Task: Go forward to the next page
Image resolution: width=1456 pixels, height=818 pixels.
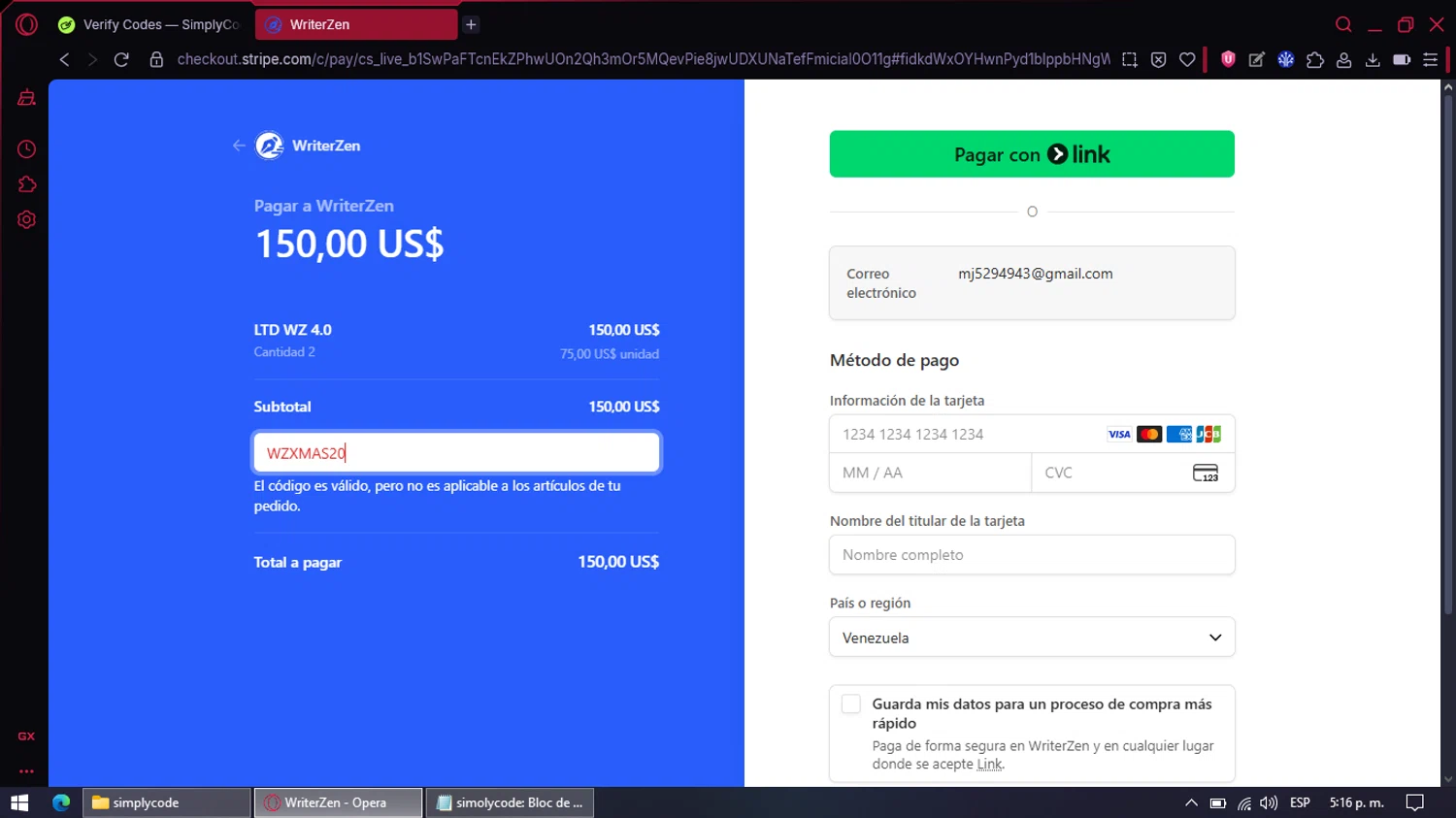Action: pos(92,59)
